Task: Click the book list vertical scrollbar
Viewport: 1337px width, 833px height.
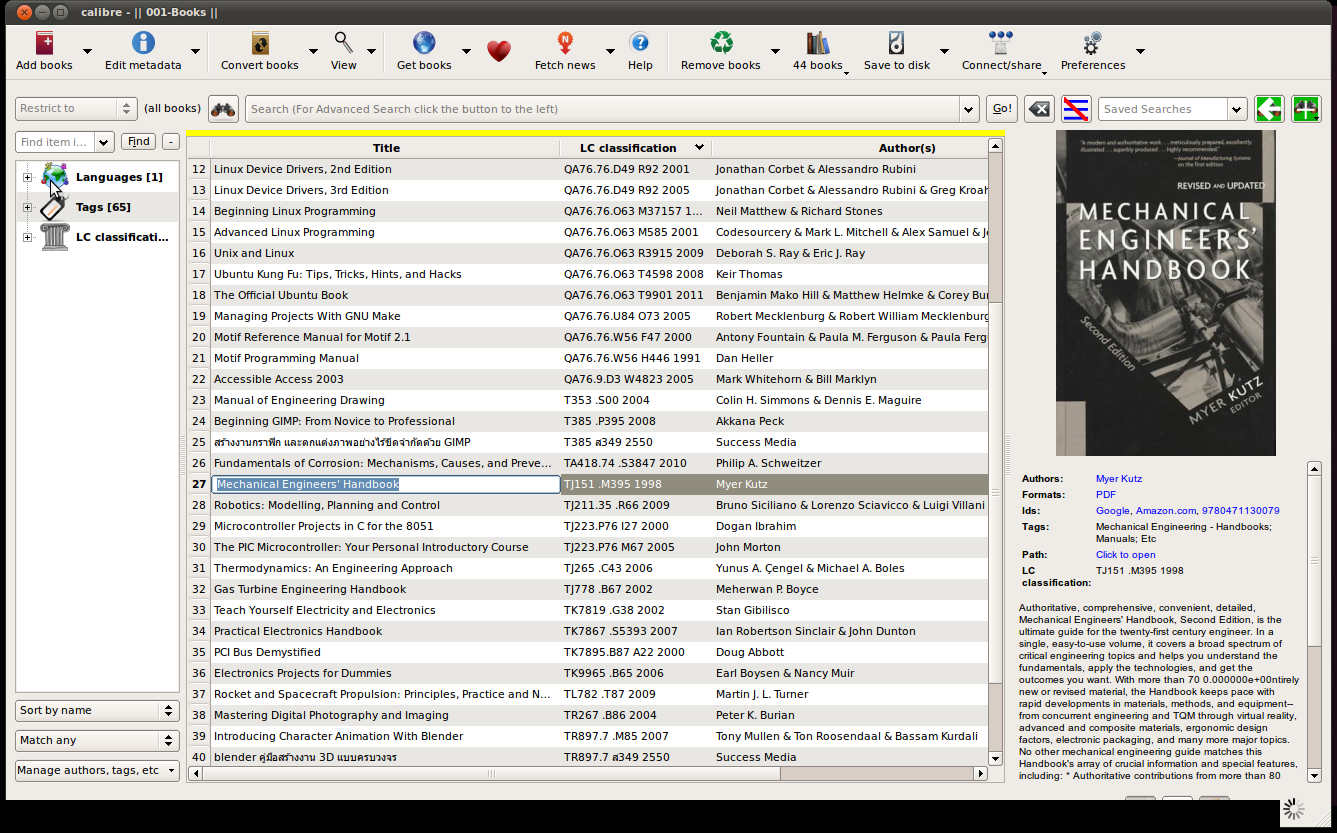Action: tap(995, 452)
